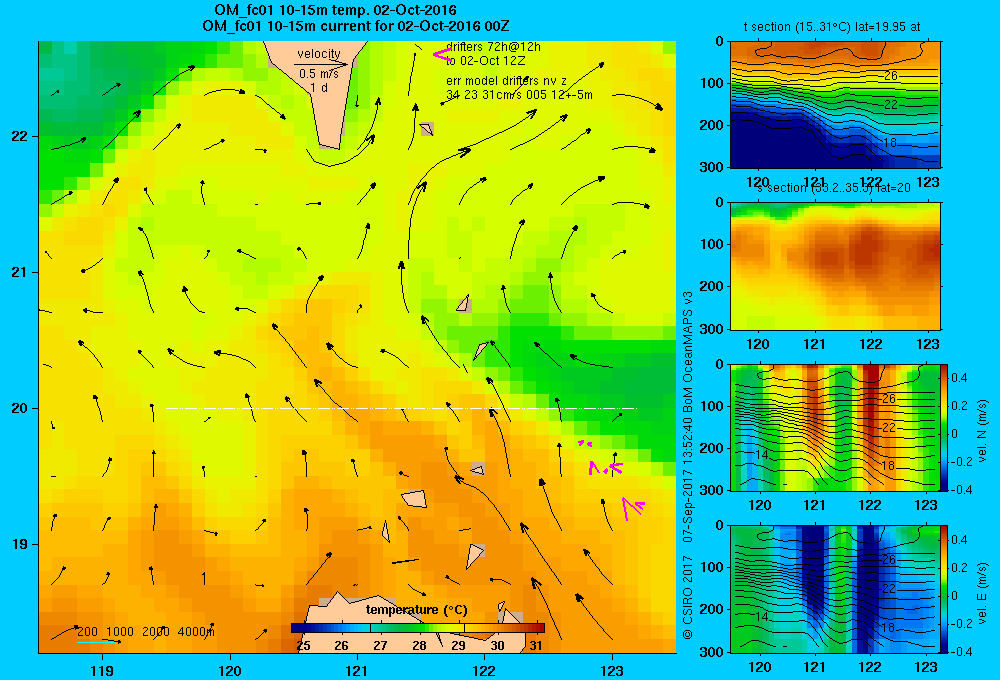Pick the dark blue 25 end of temperature colorbar

coord(297,628)
